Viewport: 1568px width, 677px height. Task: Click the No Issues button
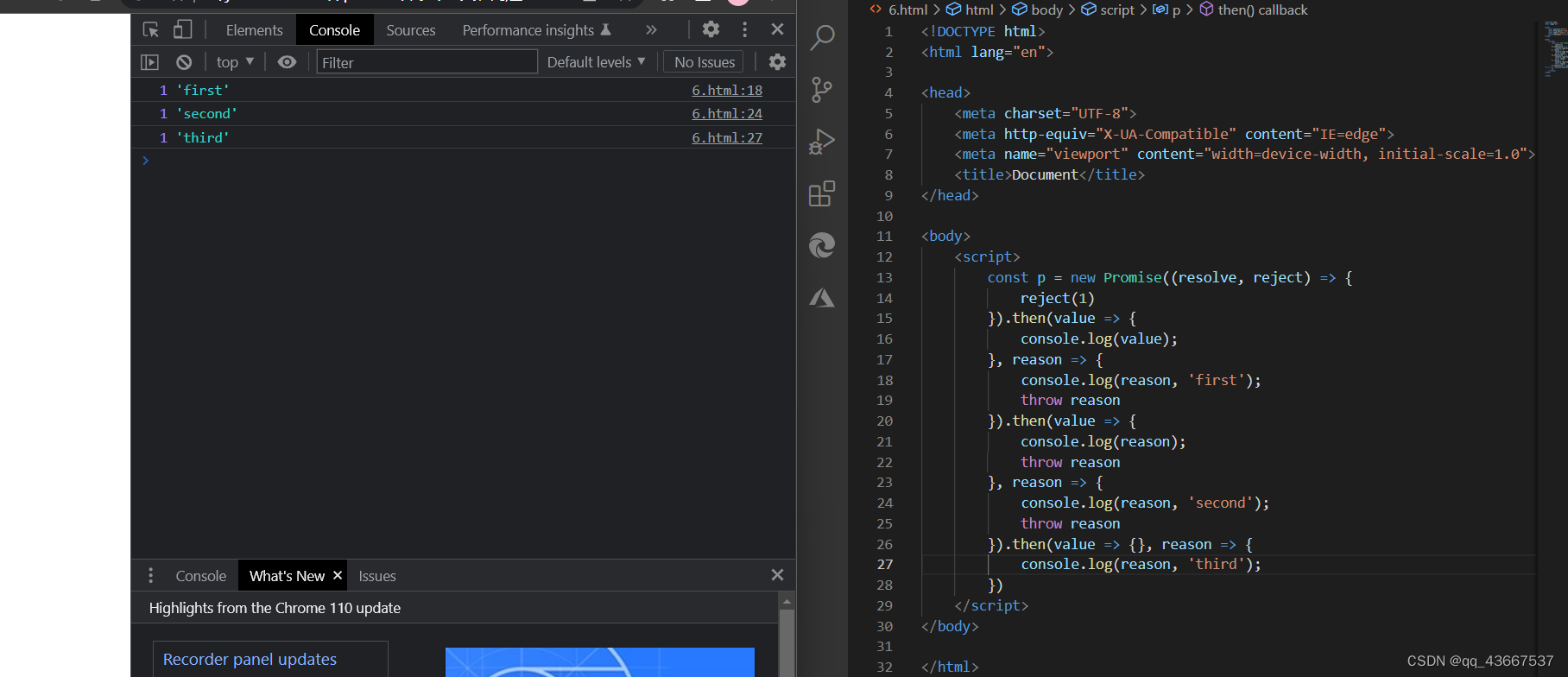coord(704,62)
